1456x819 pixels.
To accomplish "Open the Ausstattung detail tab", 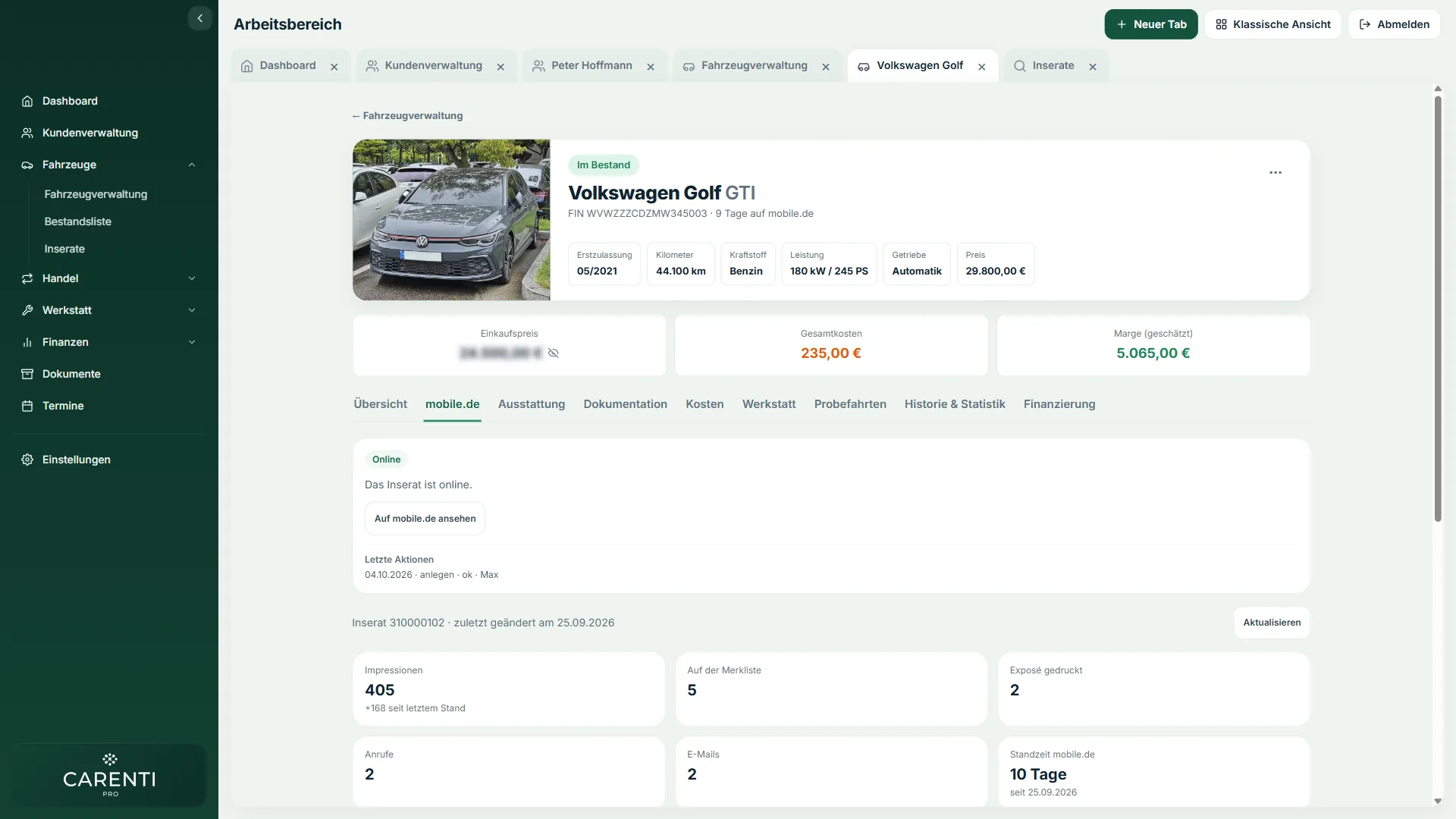I will 532,404.
